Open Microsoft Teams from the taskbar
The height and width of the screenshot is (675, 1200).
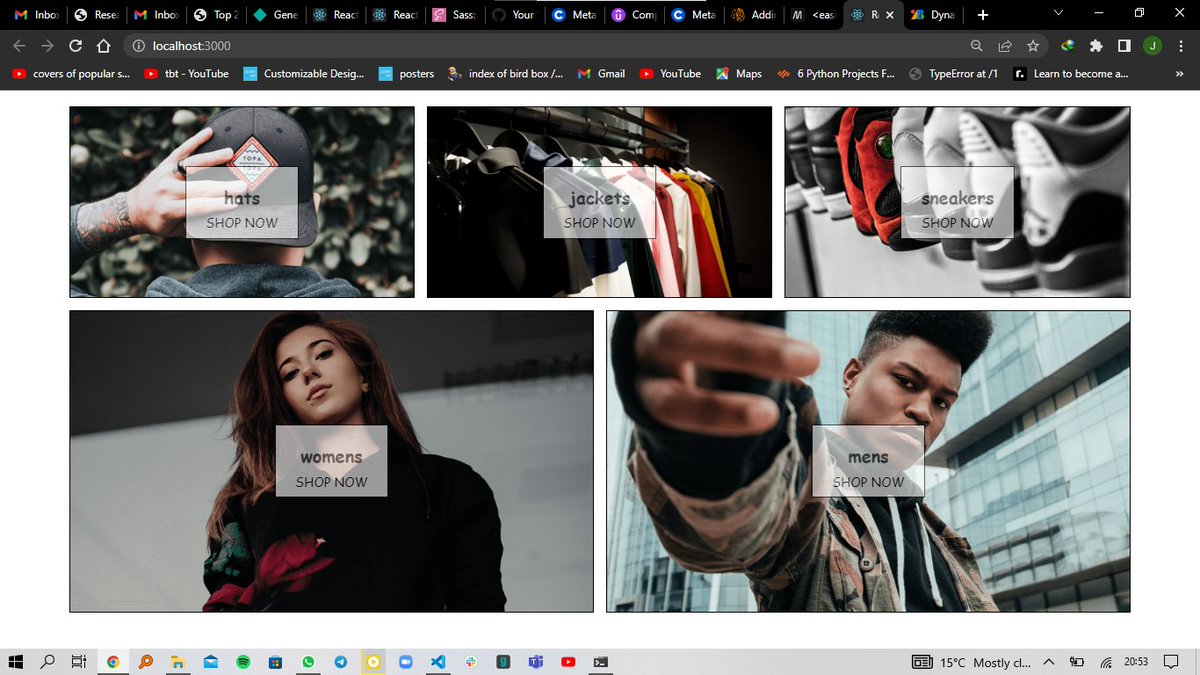point(535,662)
